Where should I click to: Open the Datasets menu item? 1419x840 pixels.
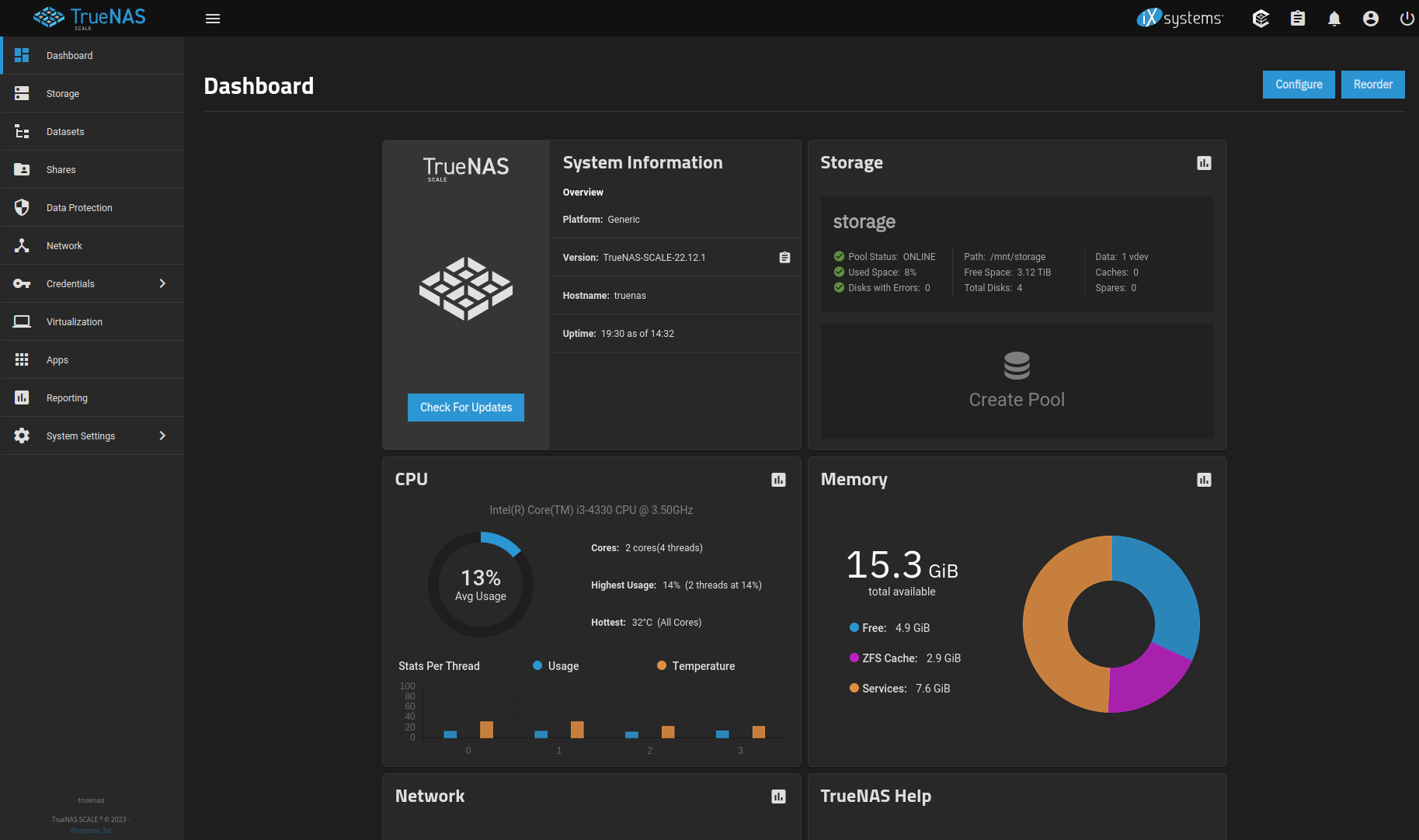[x=92, y=131]
